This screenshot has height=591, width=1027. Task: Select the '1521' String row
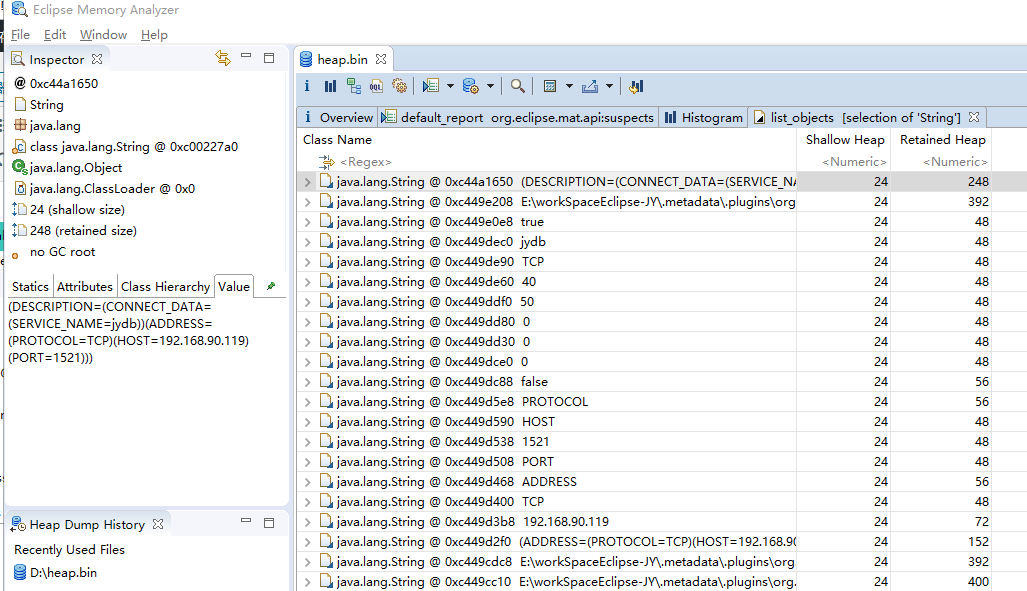pos(645,442)
